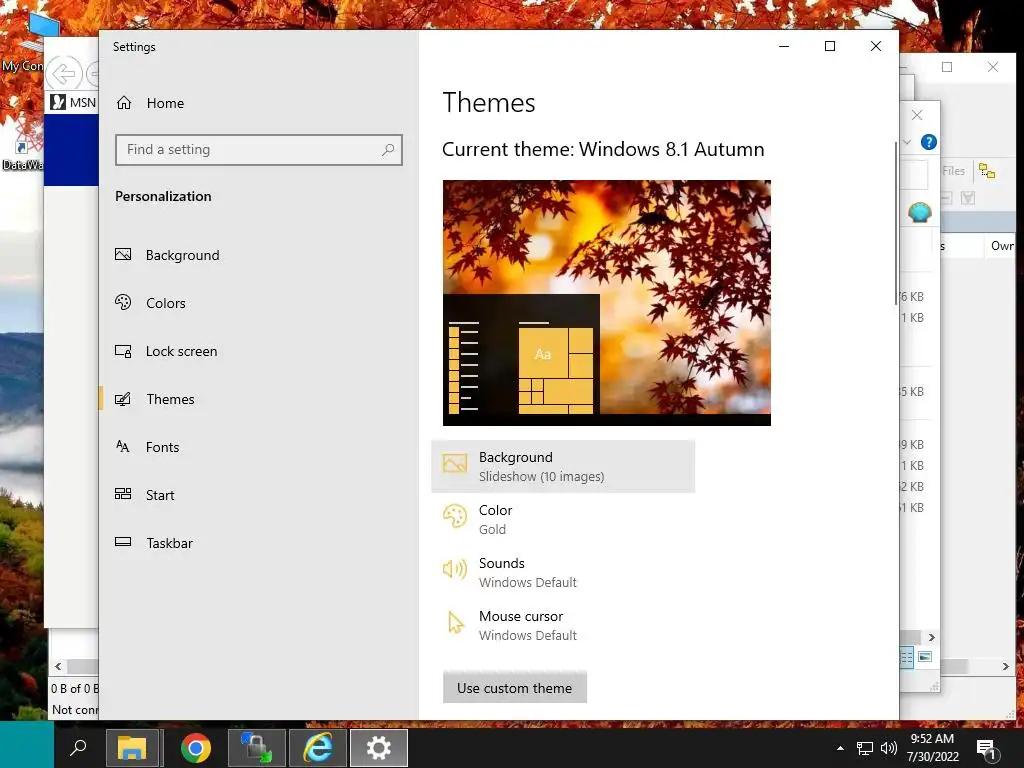Click the taskbar search magnifier

point(78,747)
